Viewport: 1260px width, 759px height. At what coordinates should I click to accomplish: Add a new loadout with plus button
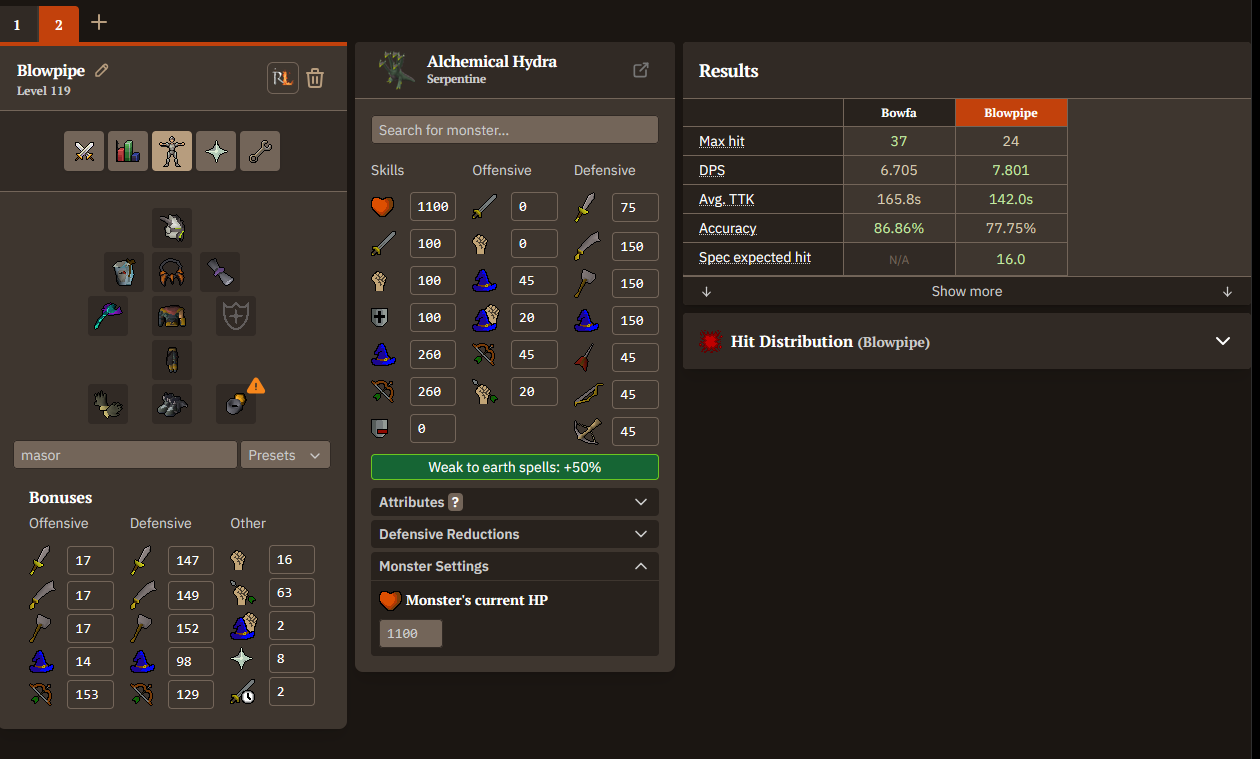click(x=99, y=22)
